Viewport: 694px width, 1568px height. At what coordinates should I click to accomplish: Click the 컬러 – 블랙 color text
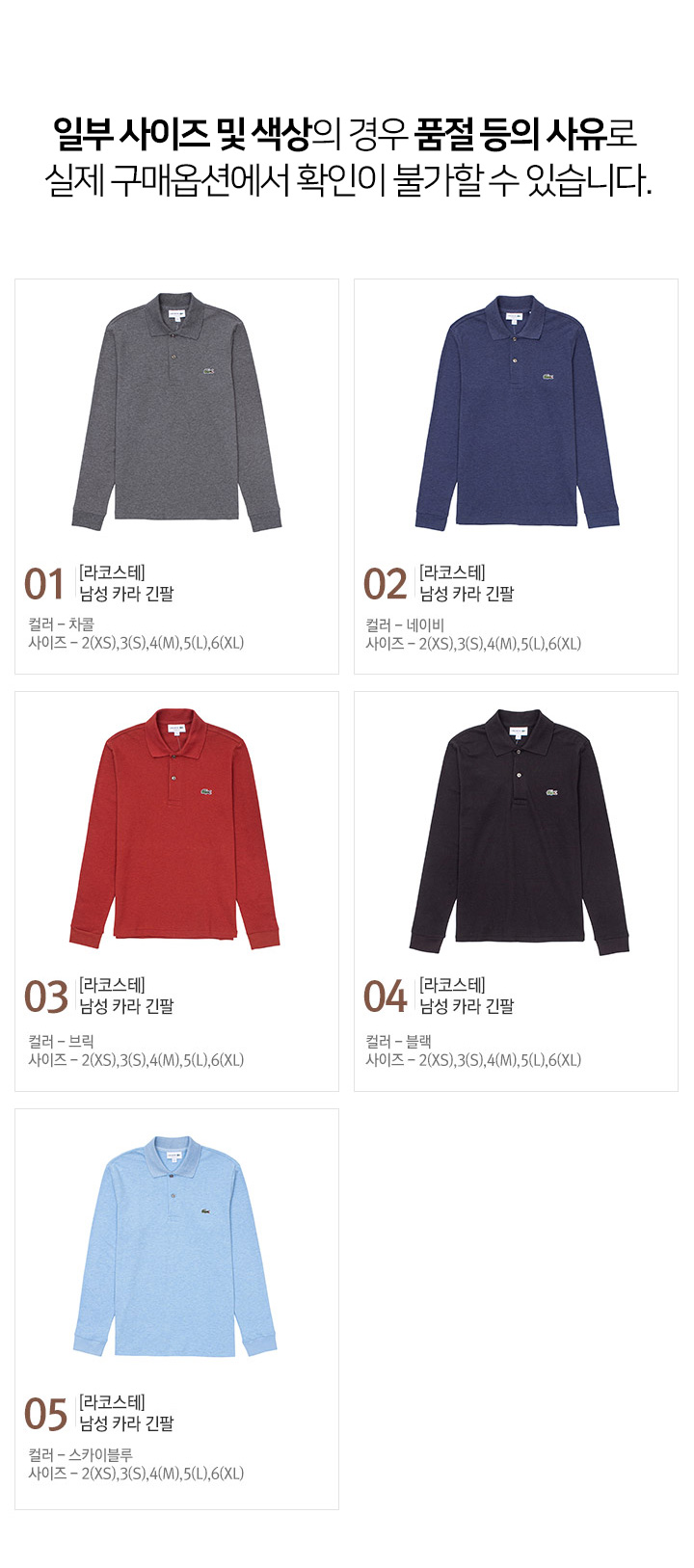[399, 1042]
